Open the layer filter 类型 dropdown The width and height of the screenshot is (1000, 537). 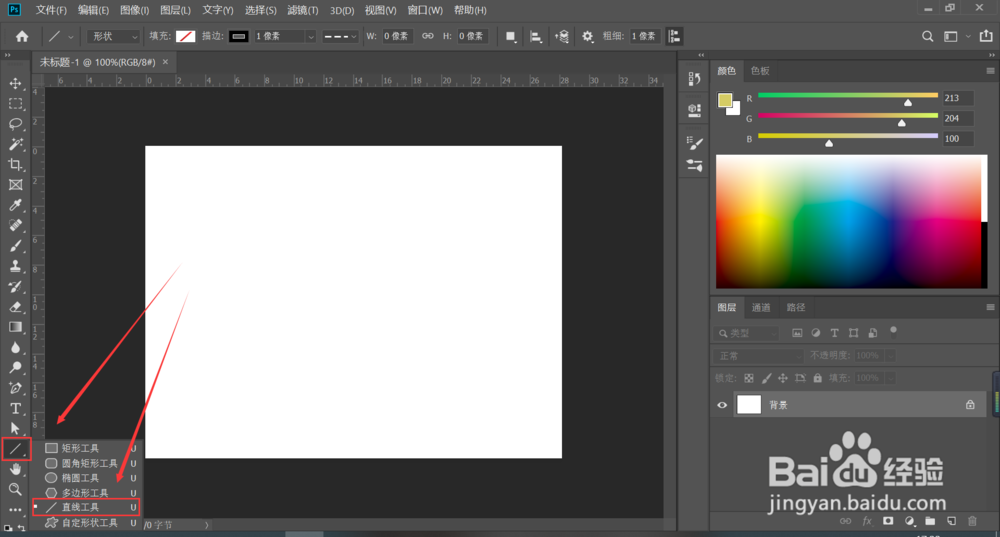746,333
